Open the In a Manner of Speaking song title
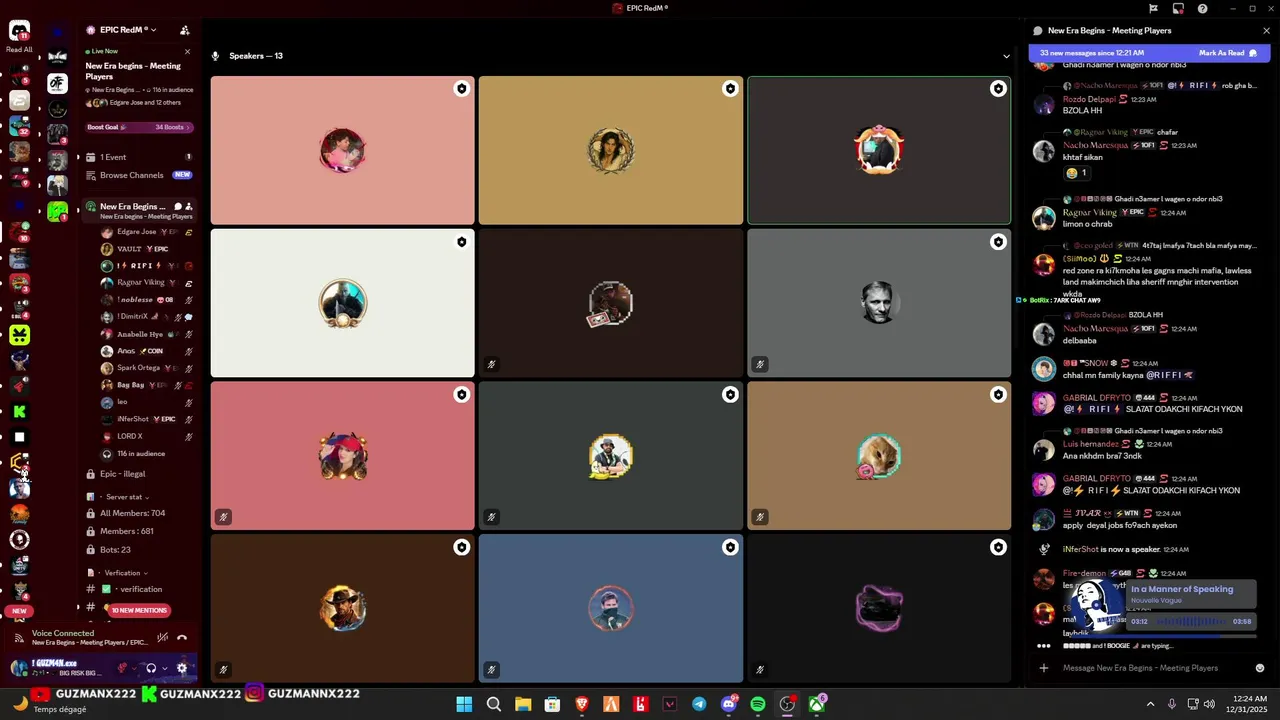Screen dimensions: 1280x720 (x=1181, y=590)
